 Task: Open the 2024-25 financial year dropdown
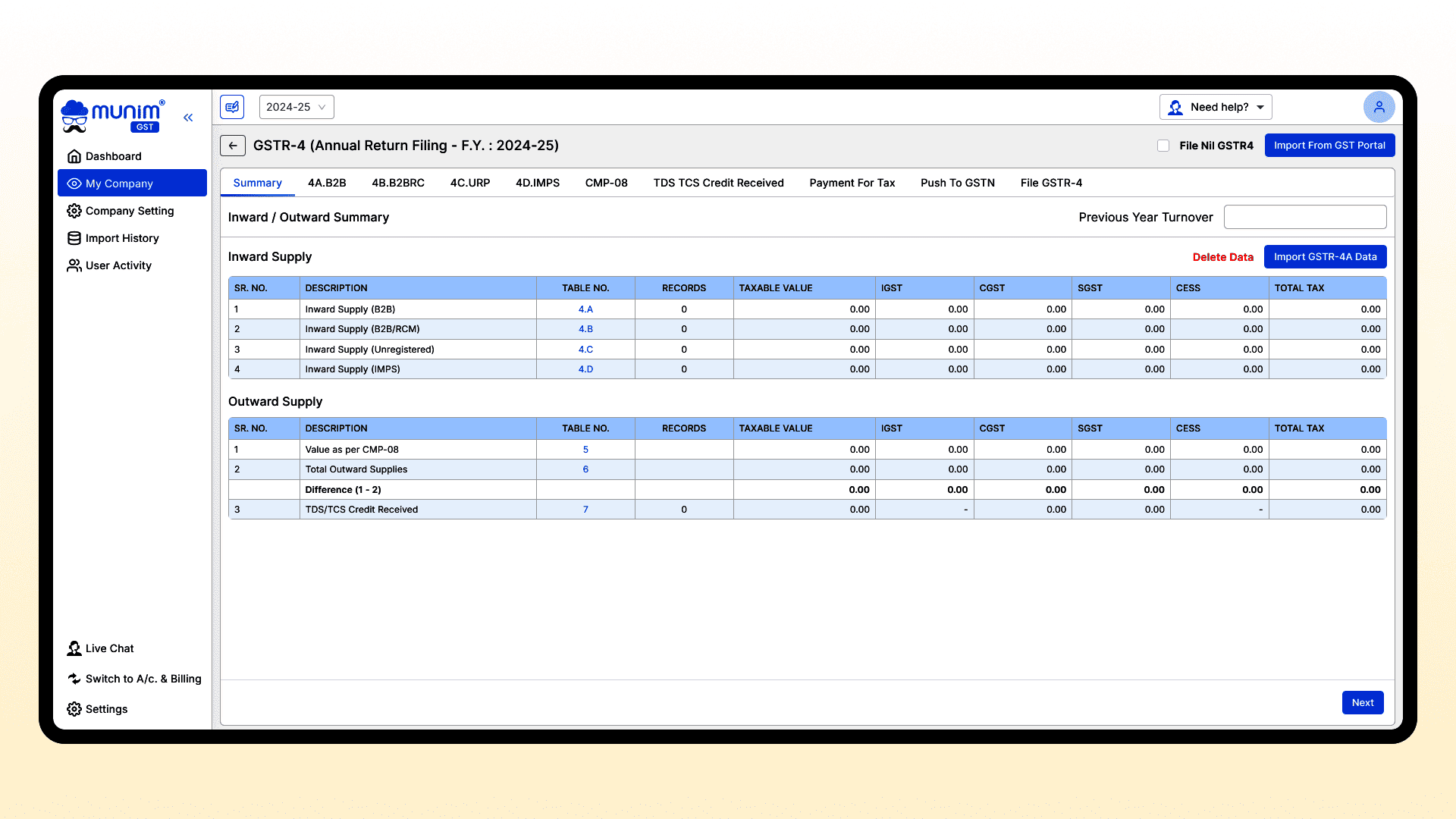(297, 107)
